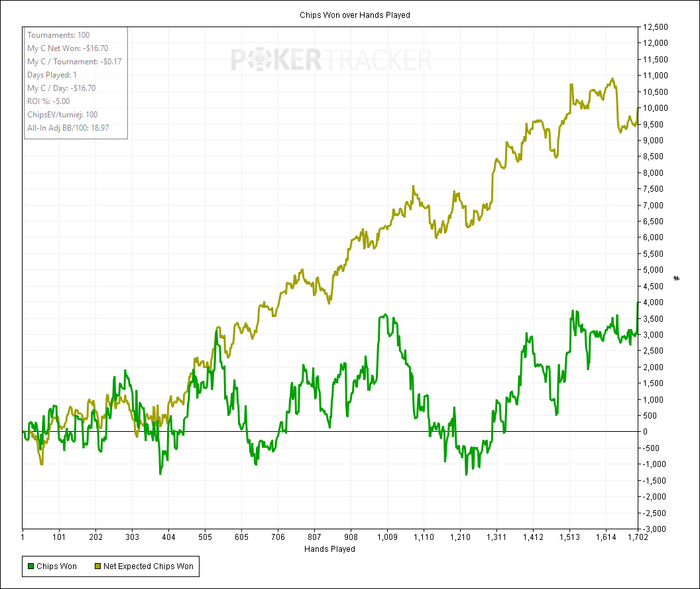Viewport: 700px width, 589px height.
Task: Select the Net Expected Chips Won label
Action: click(148, 566)
